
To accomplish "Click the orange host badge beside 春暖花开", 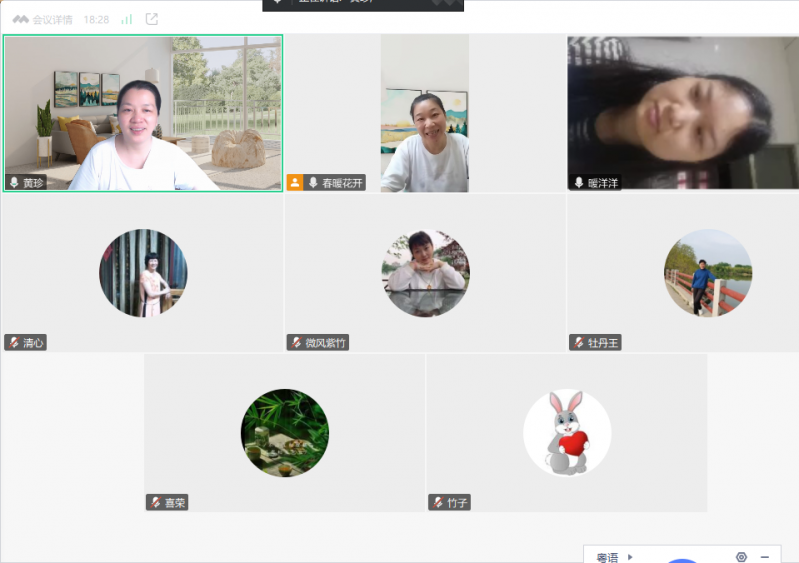I will pyautogui.click(x=295, y=183).
